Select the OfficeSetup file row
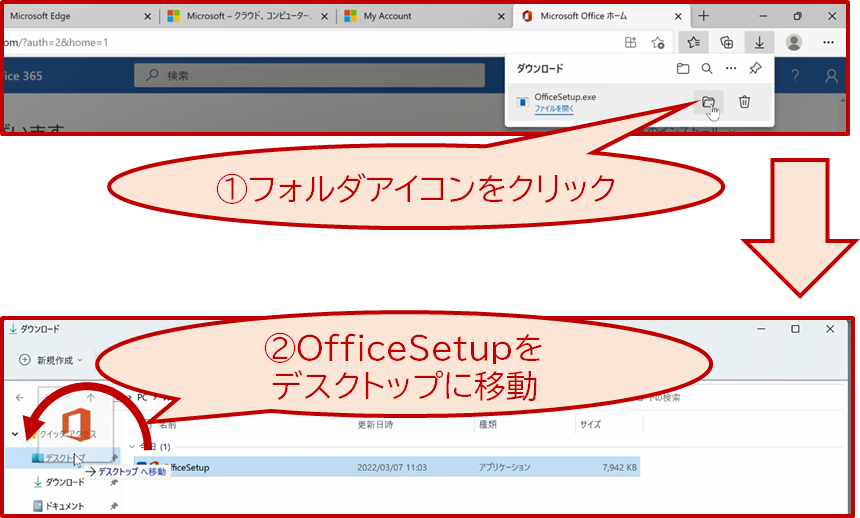 tap(387, 468)
